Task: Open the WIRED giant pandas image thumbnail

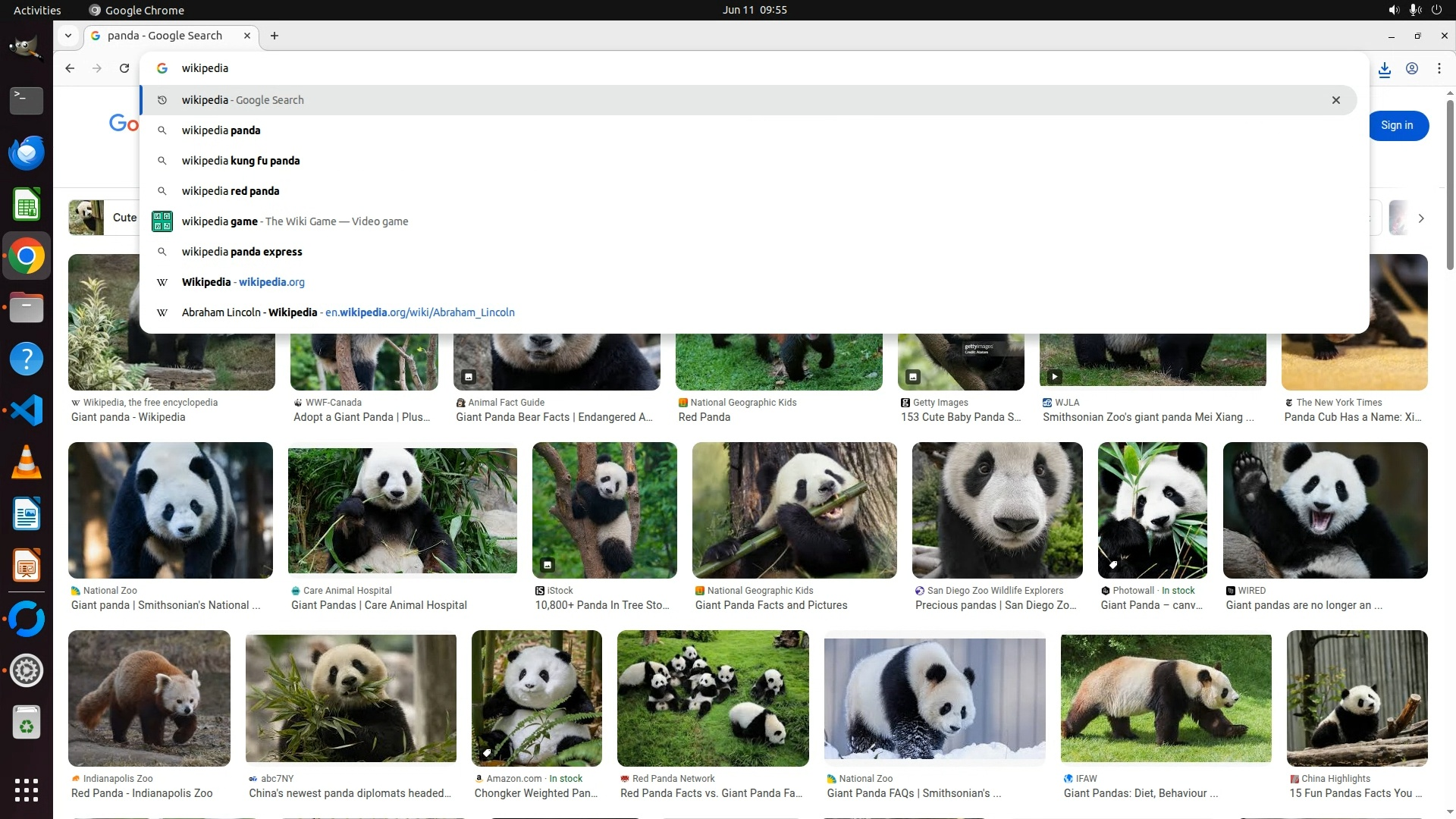Action: click(1325, 510)
